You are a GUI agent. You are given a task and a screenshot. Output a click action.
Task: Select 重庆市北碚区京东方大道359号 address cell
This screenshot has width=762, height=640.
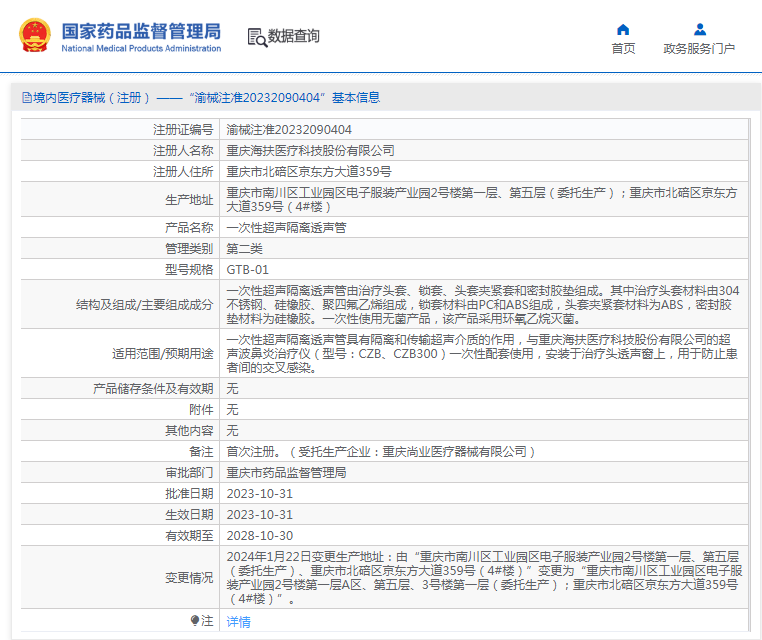(309, 172)
